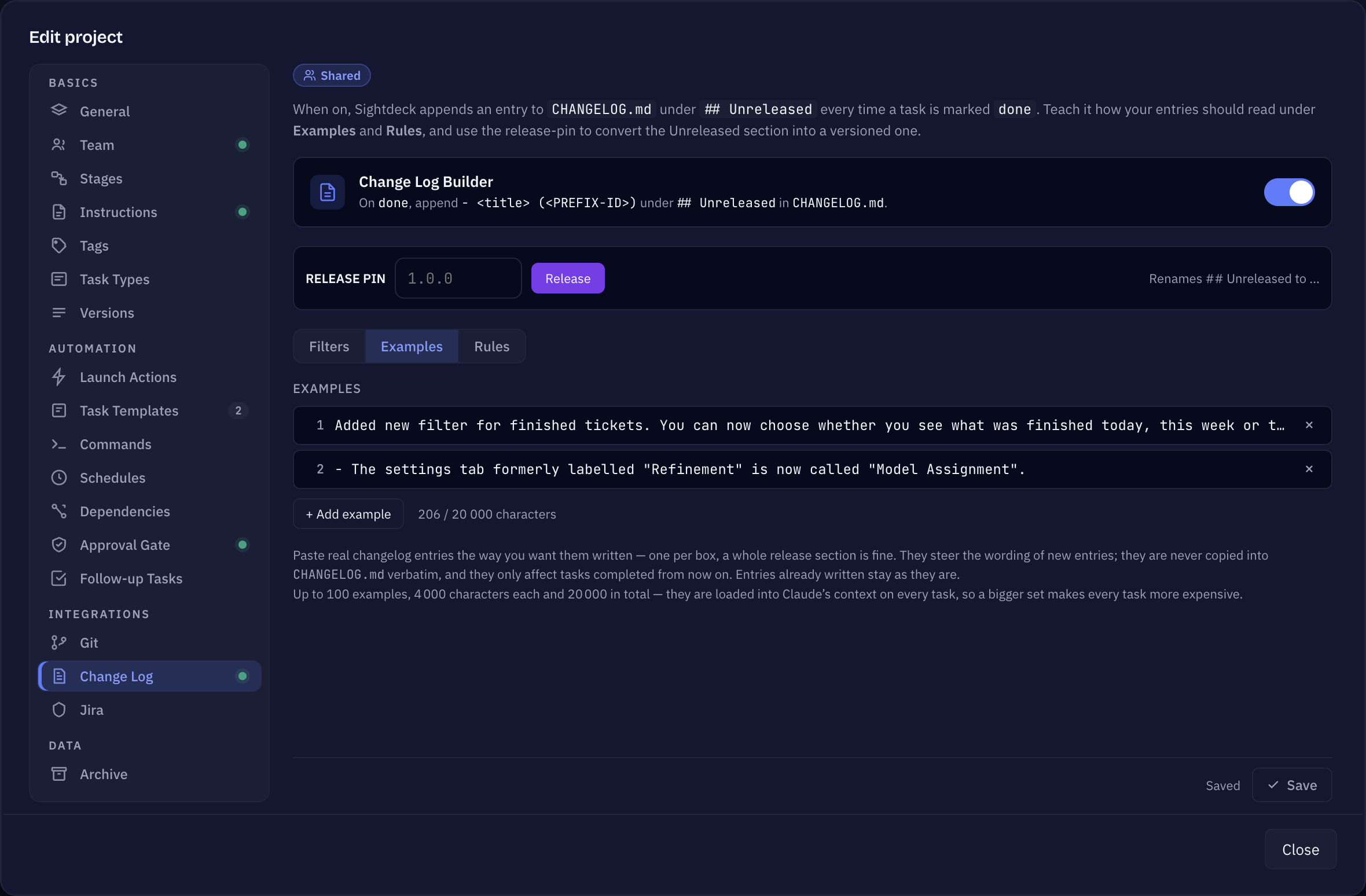The width and height of the screenshot is (1366, 896).
Task: Click the '206 / 20 000 characters' counter
Action: [487, 514]
